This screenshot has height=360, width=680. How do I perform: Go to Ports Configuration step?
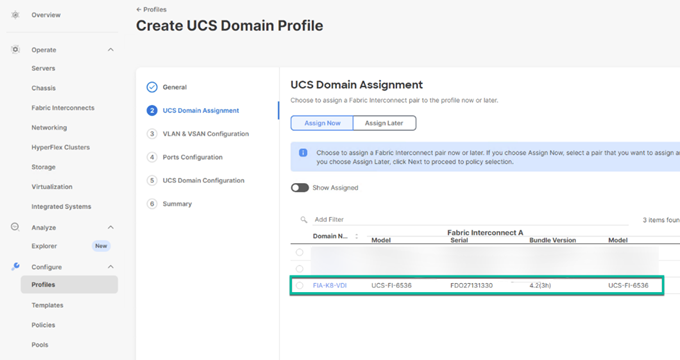[x=193, y=157]
